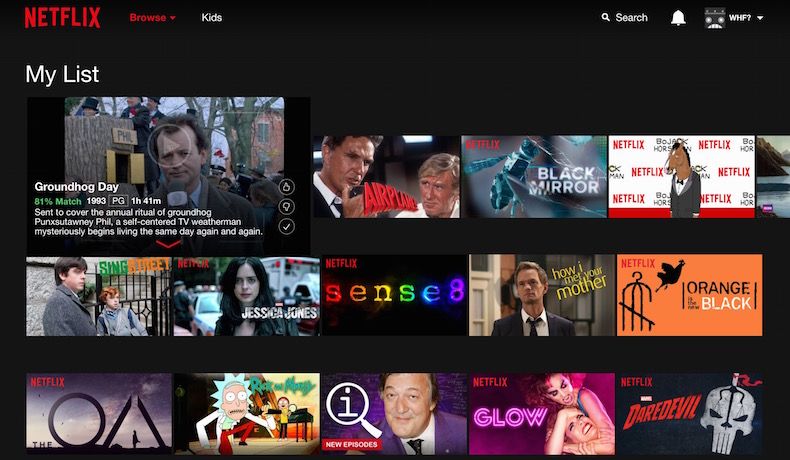Open the Black Mirror thumbnail
Image resolution: width=790 pixels, height=460 pixels.
[x=534, y=176]
